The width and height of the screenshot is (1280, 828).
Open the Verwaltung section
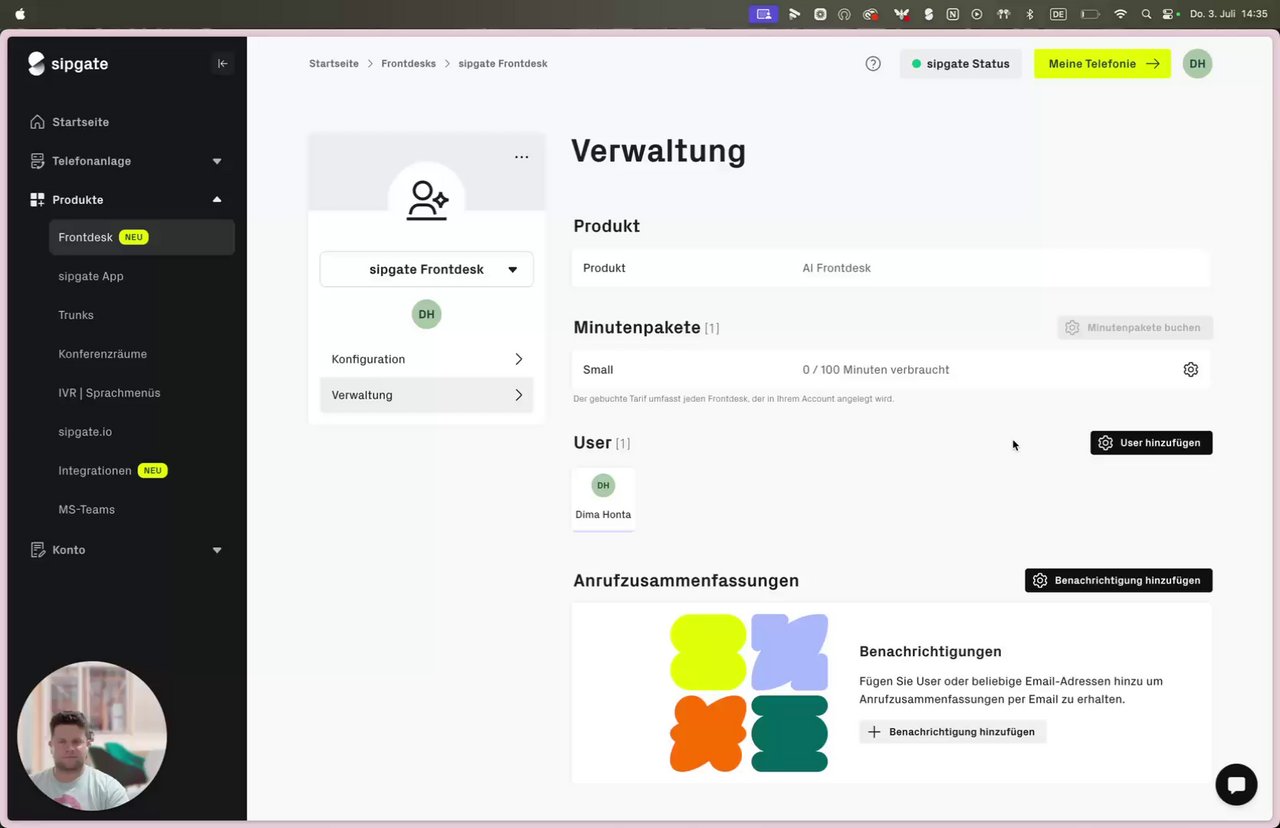point(426,395)
